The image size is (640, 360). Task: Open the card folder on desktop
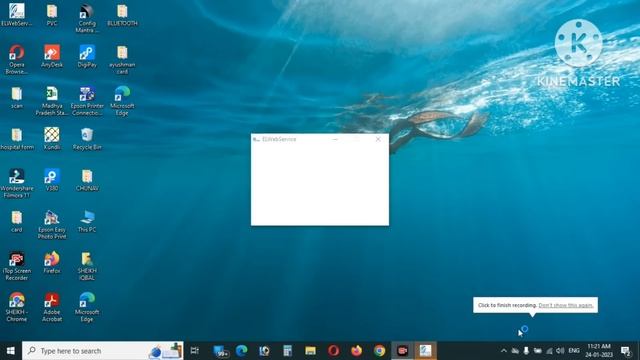[17, 222]
